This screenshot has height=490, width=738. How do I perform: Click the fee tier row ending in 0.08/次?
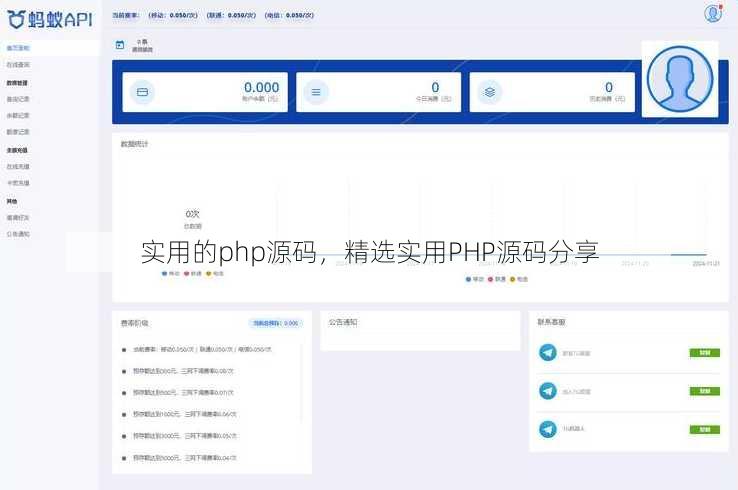(x=183, y=371)
